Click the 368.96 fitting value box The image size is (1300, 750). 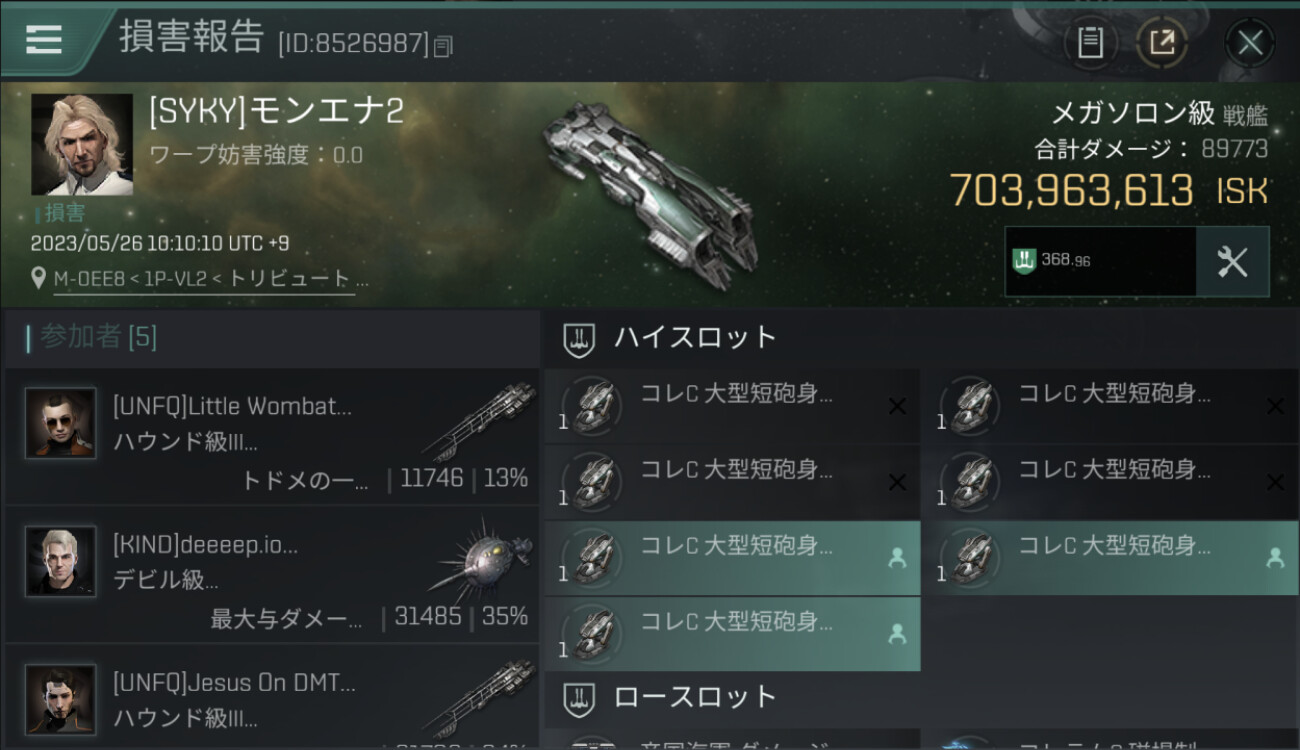pyautogui.click(x=1100, y=262)
